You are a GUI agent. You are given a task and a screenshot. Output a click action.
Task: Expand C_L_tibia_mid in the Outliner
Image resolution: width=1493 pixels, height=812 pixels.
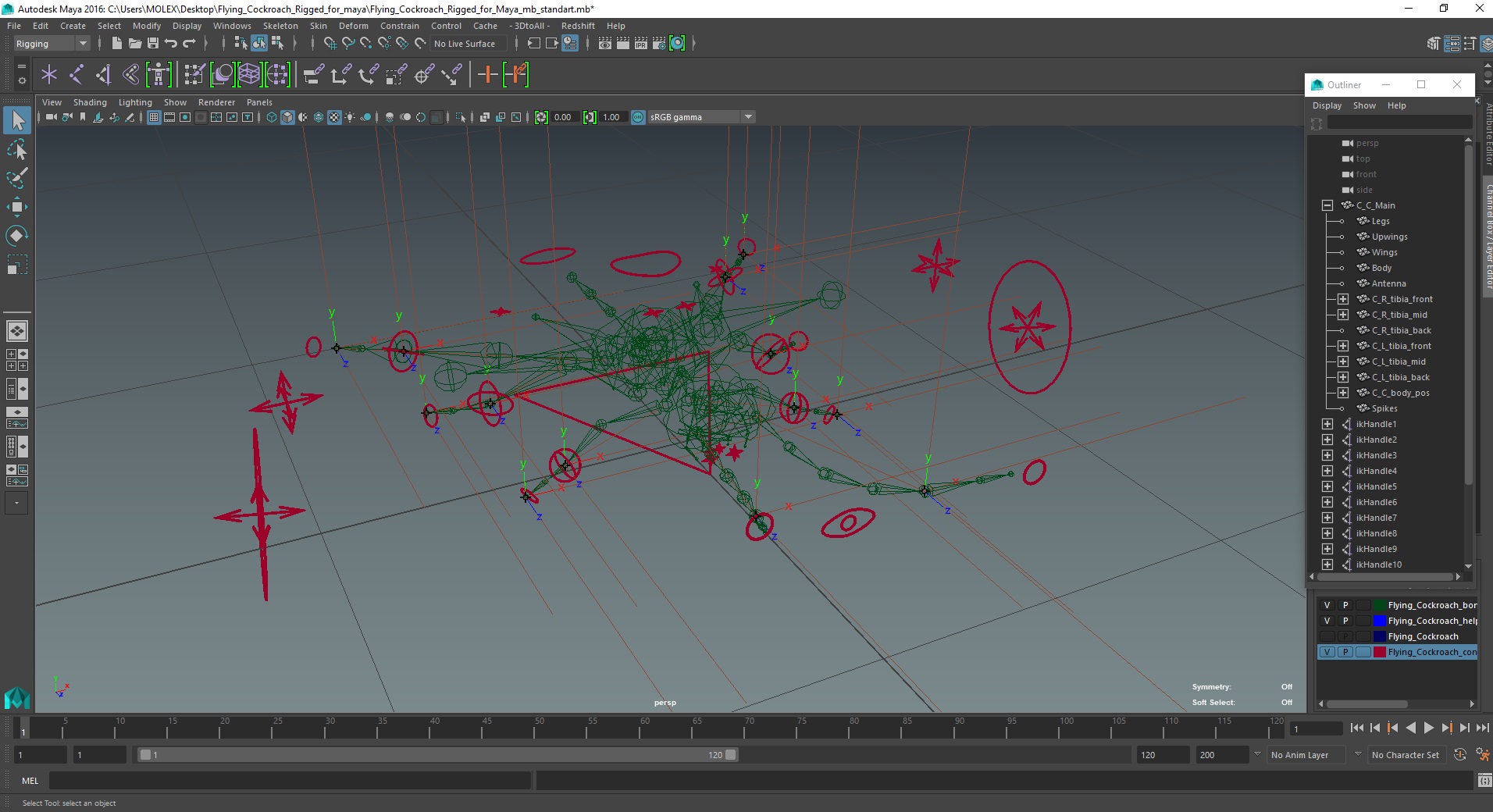click(x=1343, y=361)
